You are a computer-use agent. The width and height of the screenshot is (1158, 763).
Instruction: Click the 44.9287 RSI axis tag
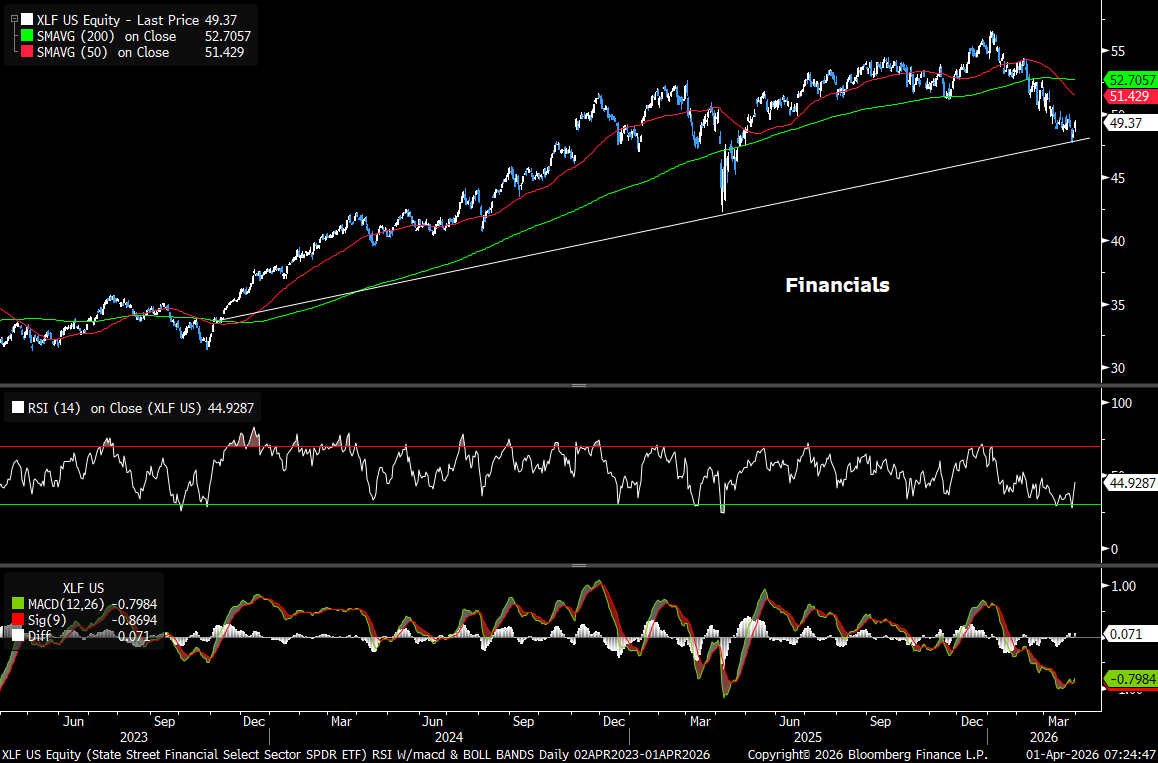[1130, 484]
